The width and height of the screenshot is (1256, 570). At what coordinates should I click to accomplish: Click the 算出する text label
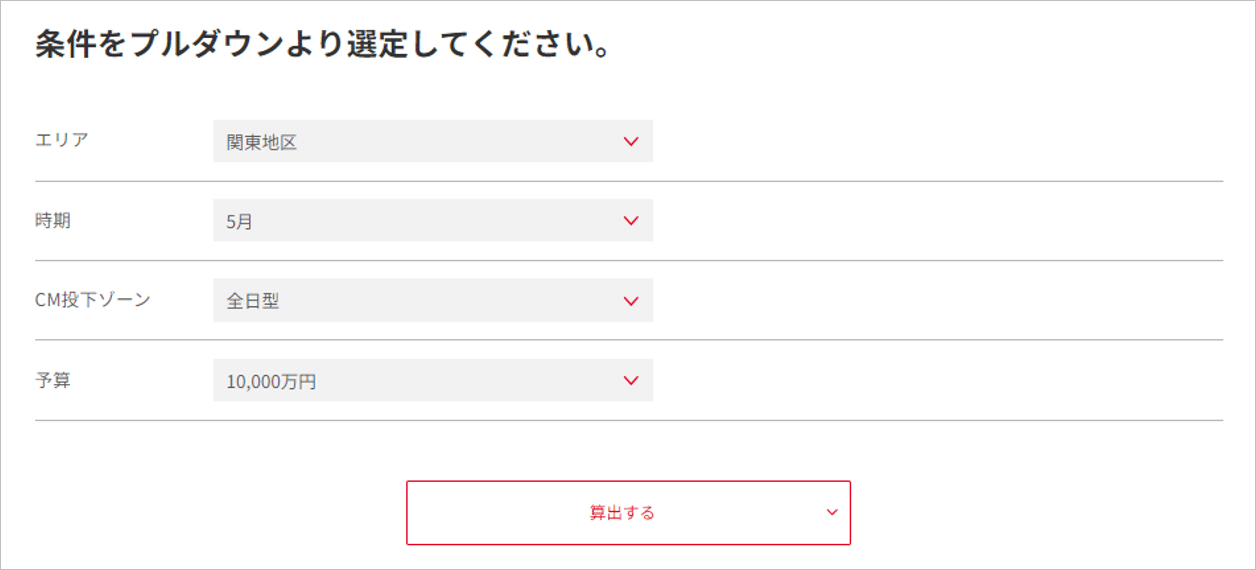(622, 513)
